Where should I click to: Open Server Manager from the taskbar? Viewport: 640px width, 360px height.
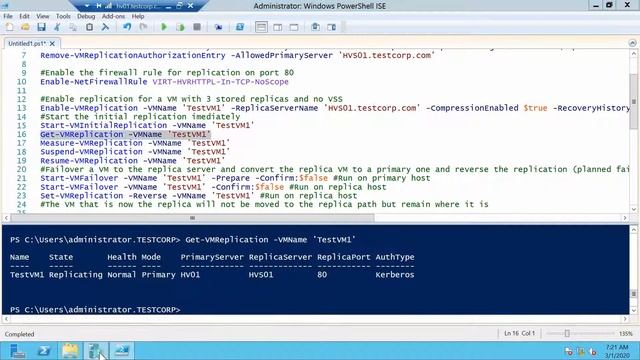[17, 351]
